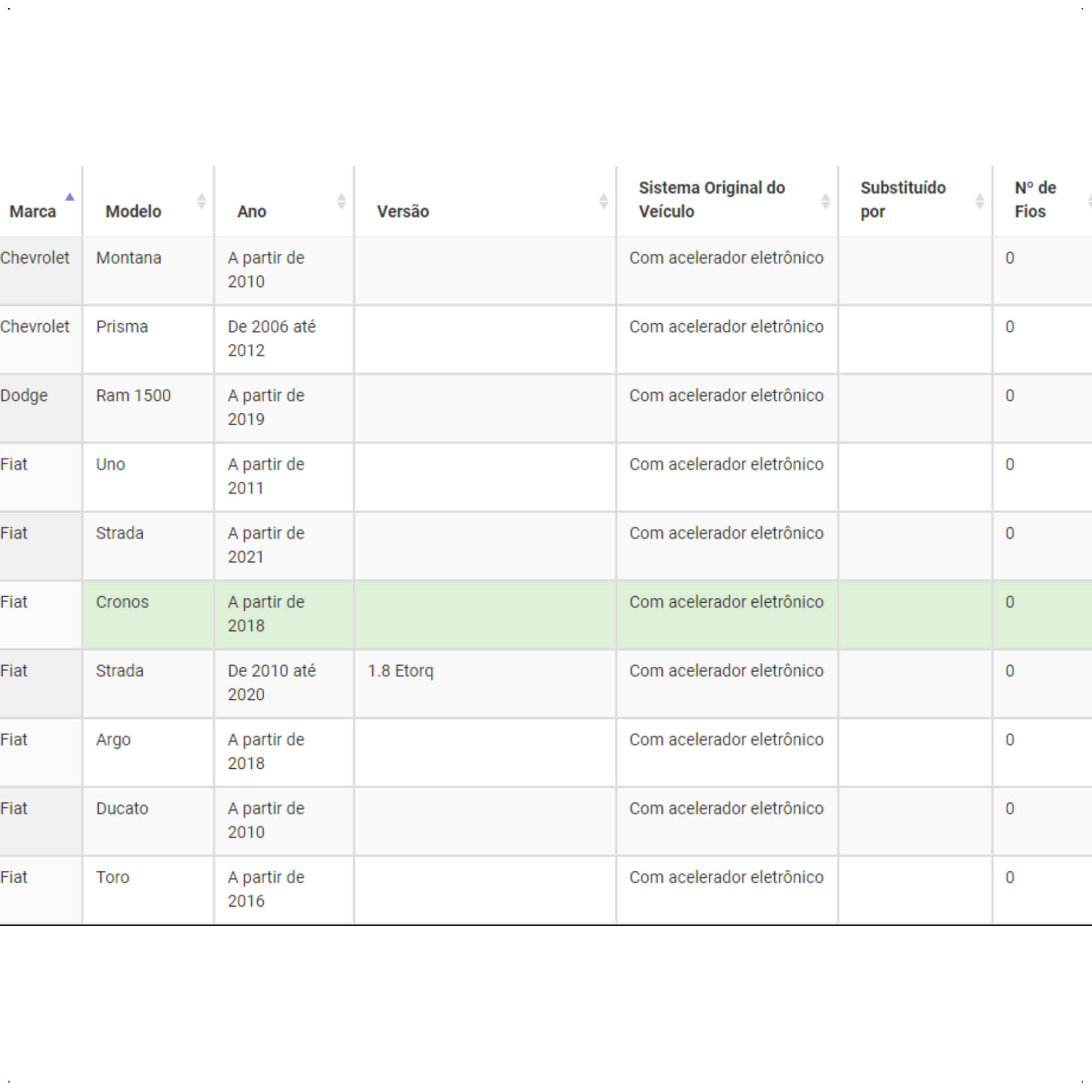Select the Montana model cell

[x=149, y=271]
